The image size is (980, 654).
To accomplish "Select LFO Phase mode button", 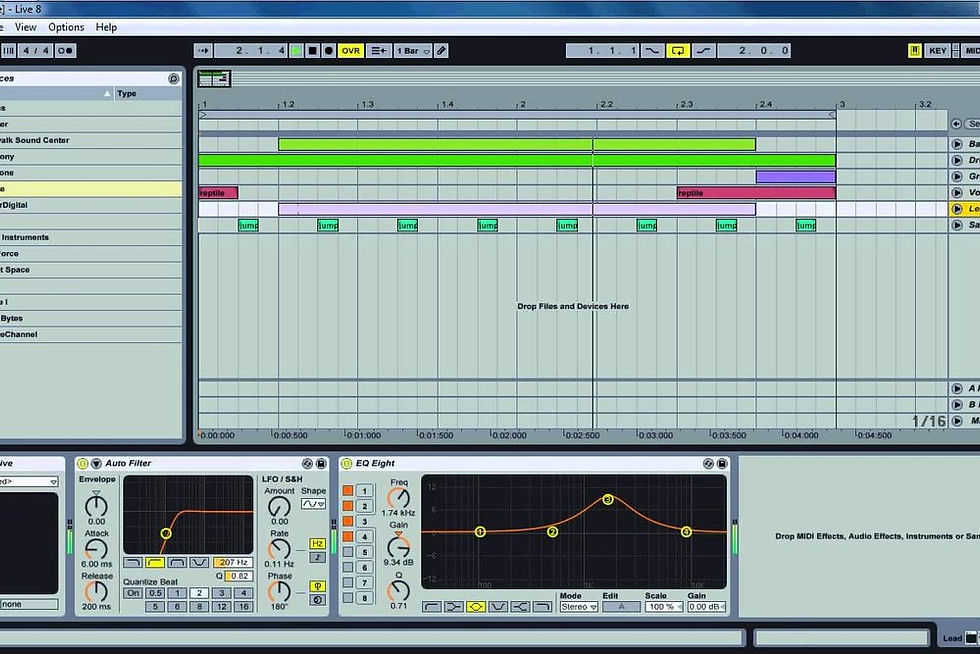I will pyautogui.click(x=318, y=586).
